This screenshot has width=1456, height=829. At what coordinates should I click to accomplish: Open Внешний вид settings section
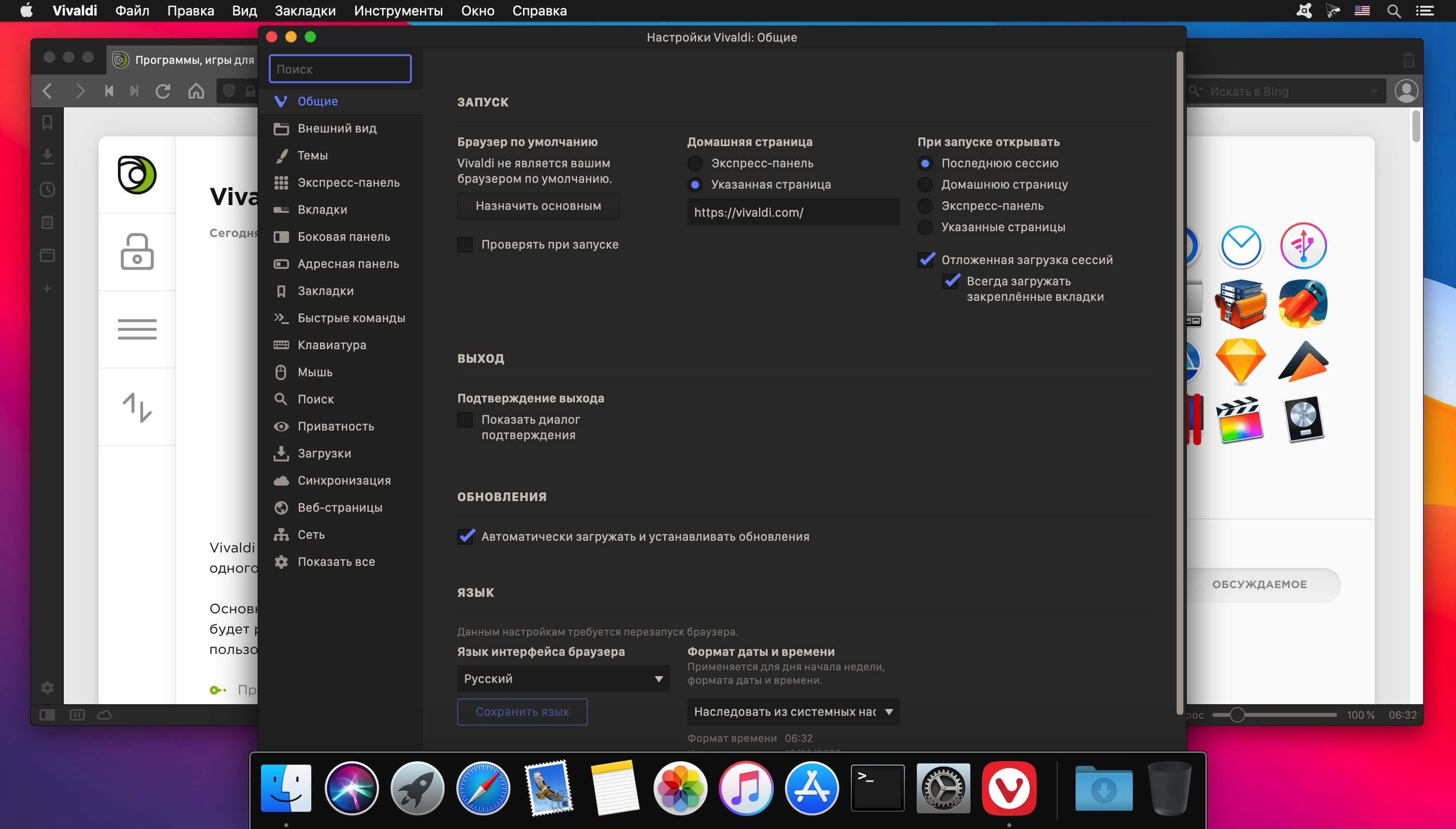[340, 129]
